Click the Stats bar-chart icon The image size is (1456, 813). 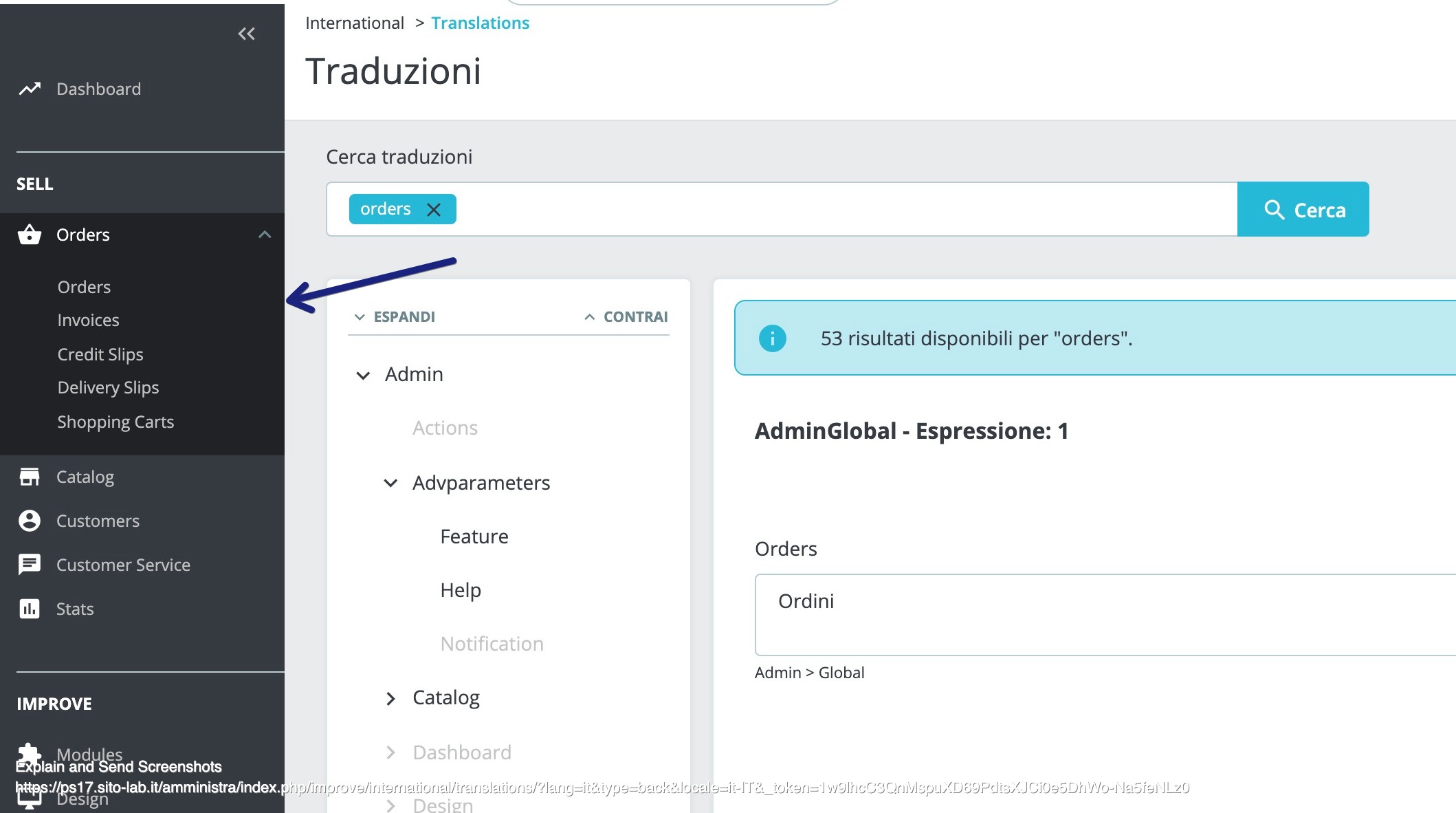(29, 609)
